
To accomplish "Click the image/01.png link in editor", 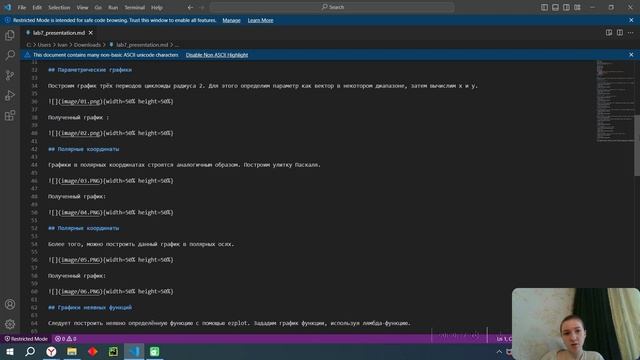I will pos(81,101).
